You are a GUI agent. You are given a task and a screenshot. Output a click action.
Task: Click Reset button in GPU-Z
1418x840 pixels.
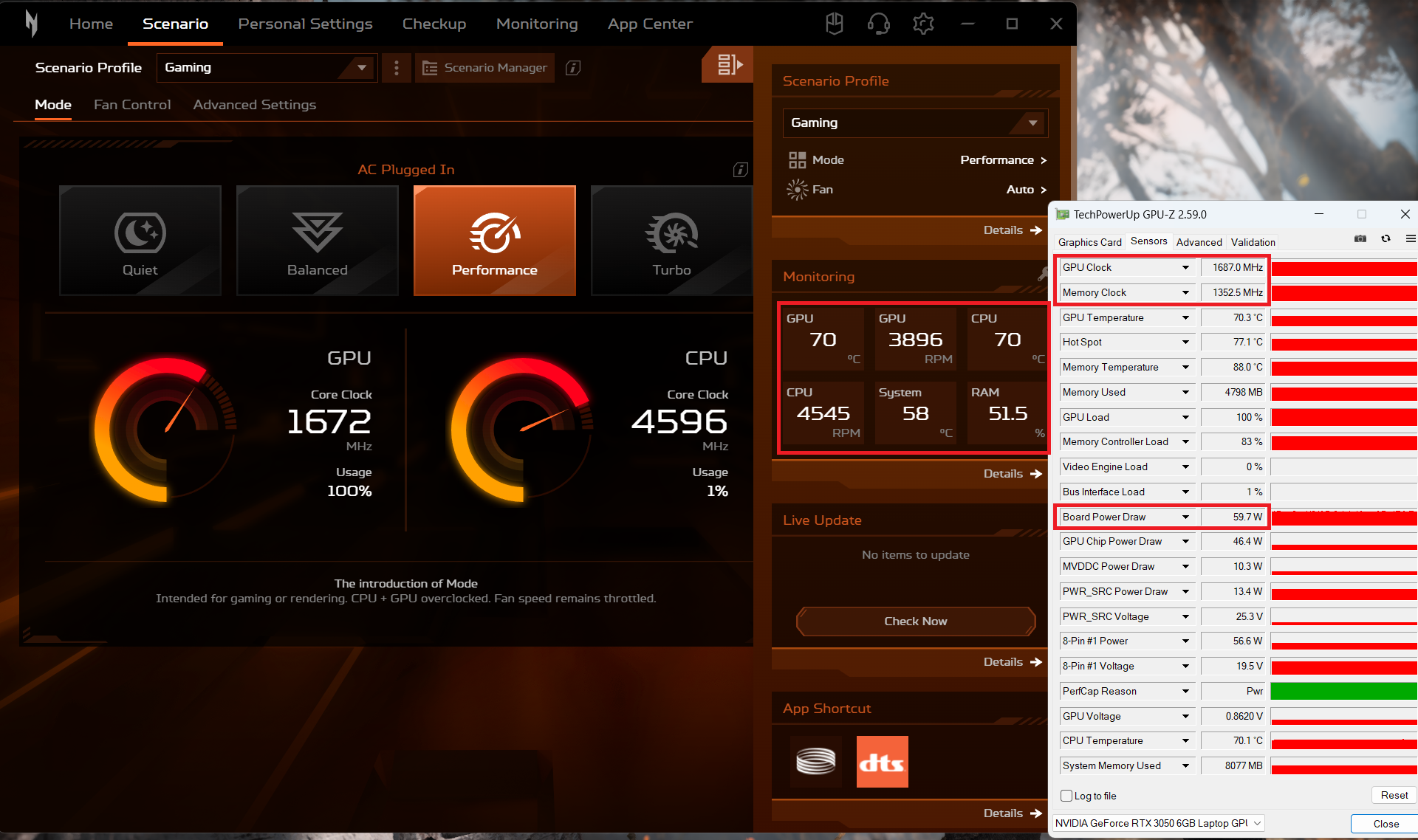pyautogui.click(x=1394, y=795)
